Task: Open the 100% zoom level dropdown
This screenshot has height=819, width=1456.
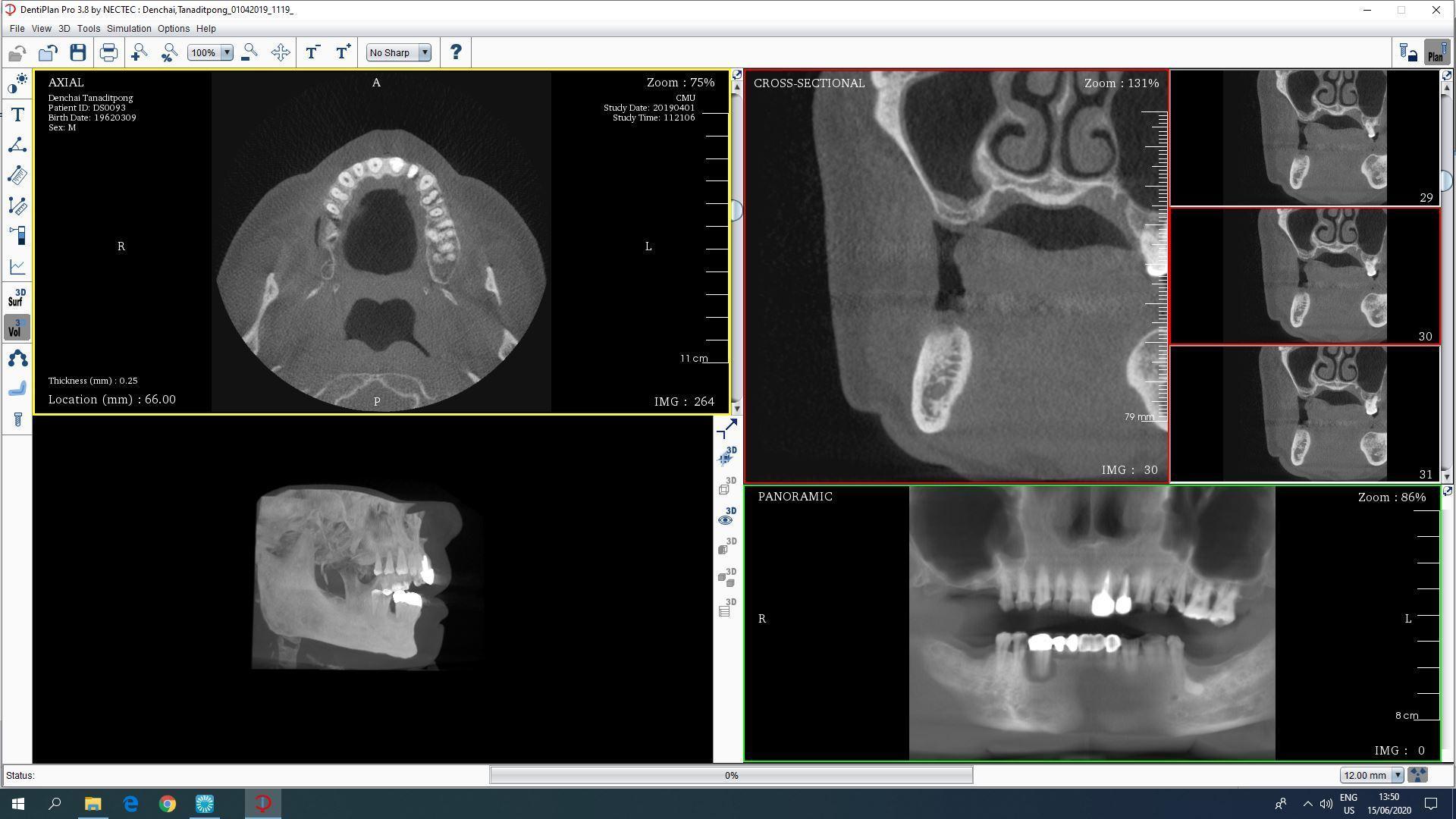Action: click(x=210, y=52)
